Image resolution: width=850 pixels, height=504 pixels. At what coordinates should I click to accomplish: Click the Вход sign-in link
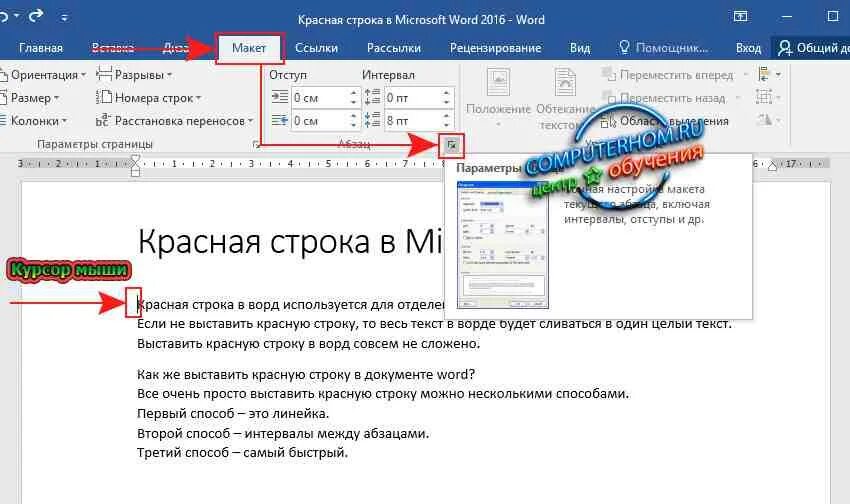point(749,48)
